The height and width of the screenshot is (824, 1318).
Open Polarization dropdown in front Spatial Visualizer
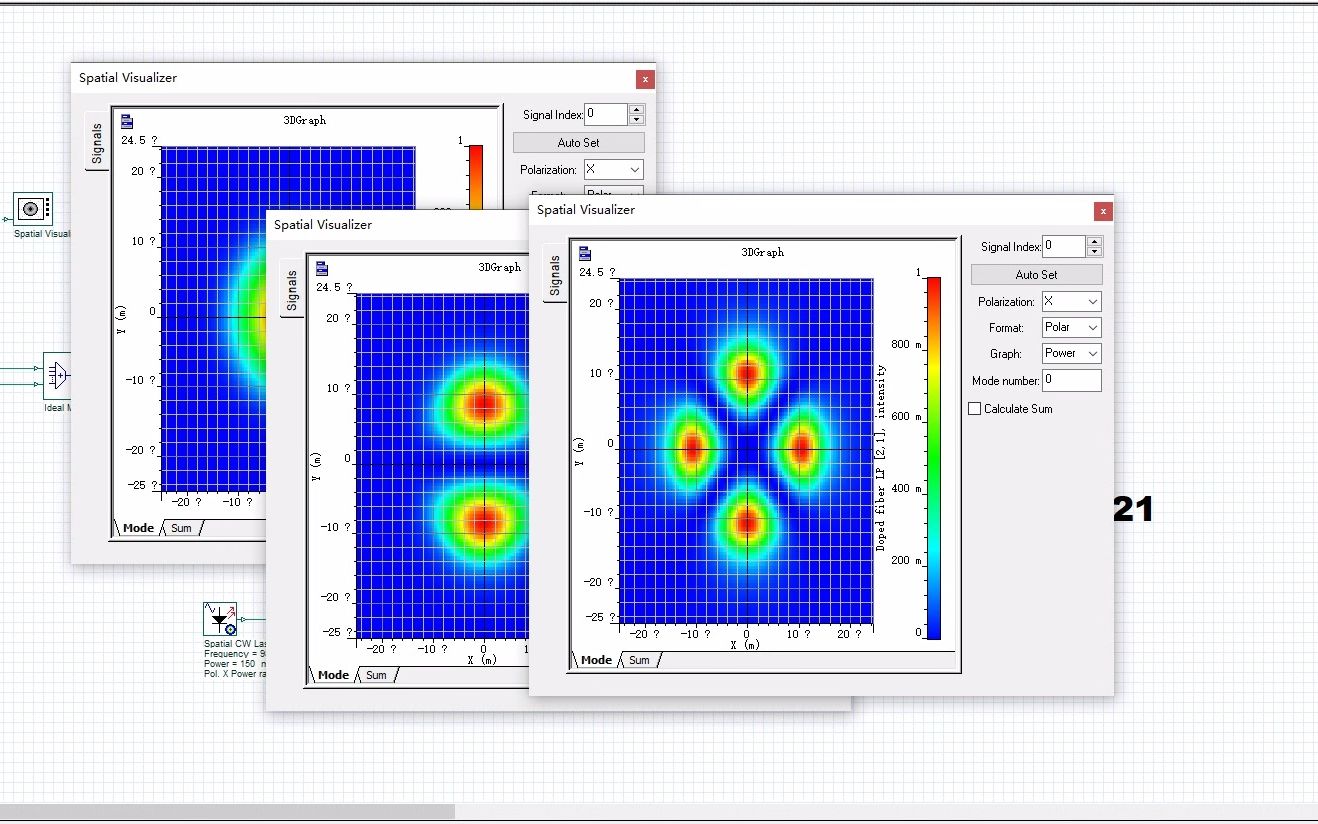pos(1071,302)
